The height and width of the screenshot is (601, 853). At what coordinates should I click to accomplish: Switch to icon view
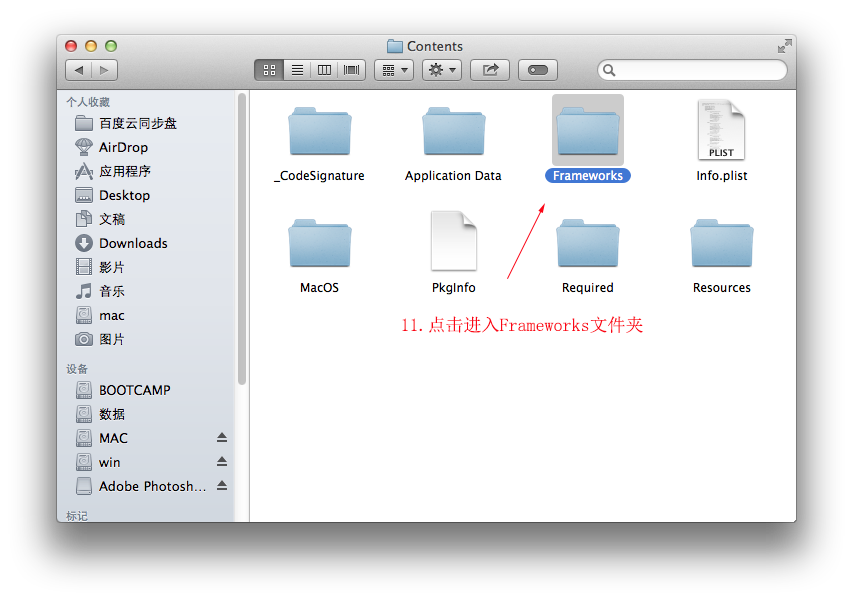click(x=269, y=70)
